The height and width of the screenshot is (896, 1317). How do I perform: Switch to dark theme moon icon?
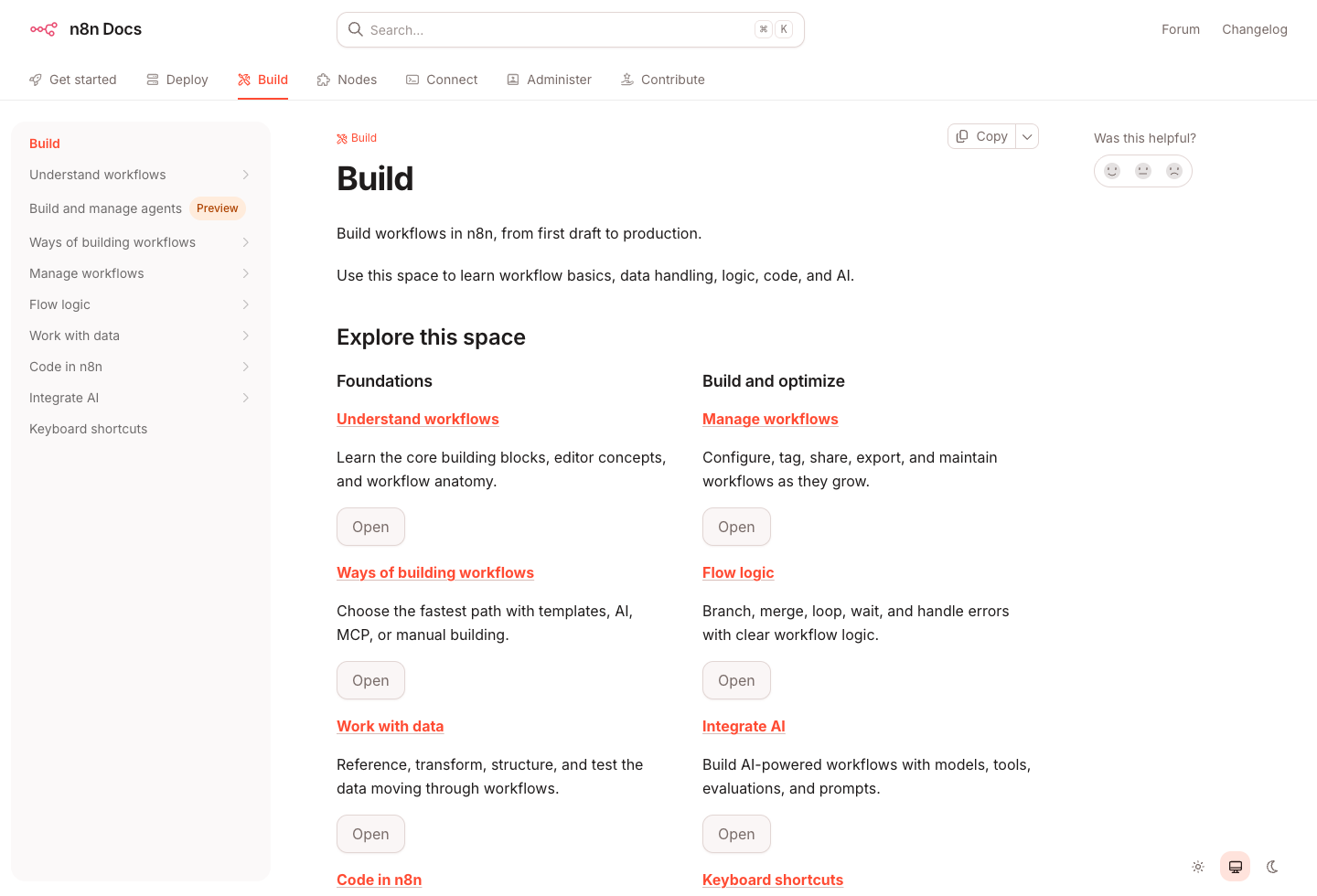[1272, 867]
